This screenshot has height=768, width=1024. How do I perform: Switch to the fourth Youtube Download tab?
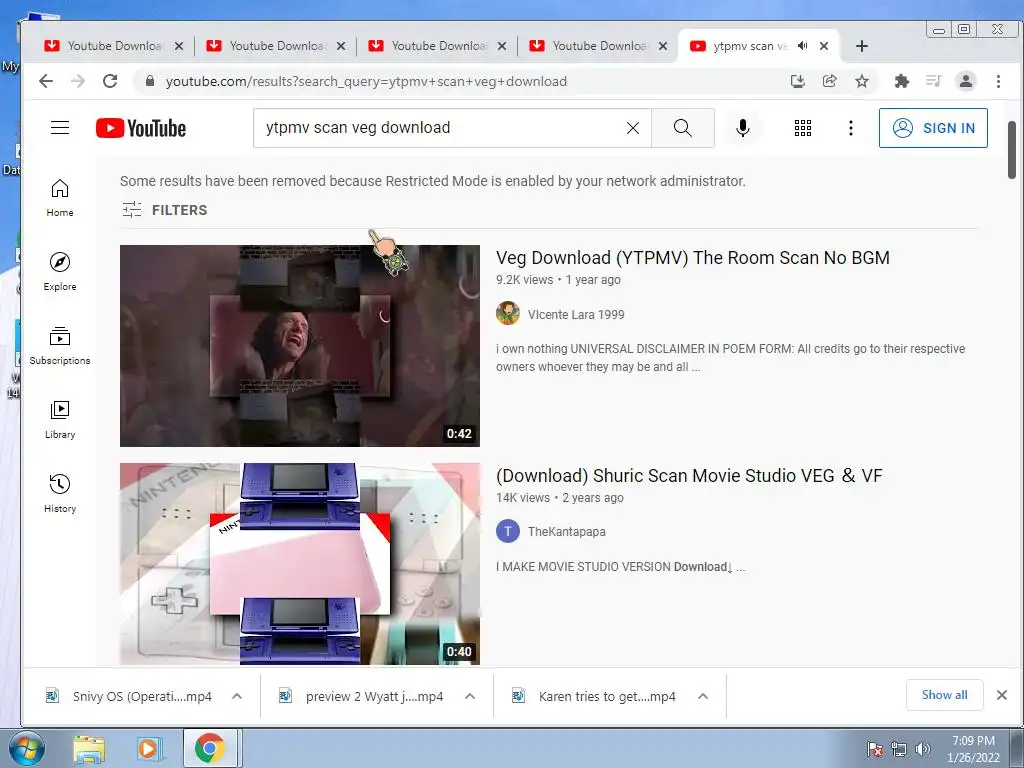596,46
